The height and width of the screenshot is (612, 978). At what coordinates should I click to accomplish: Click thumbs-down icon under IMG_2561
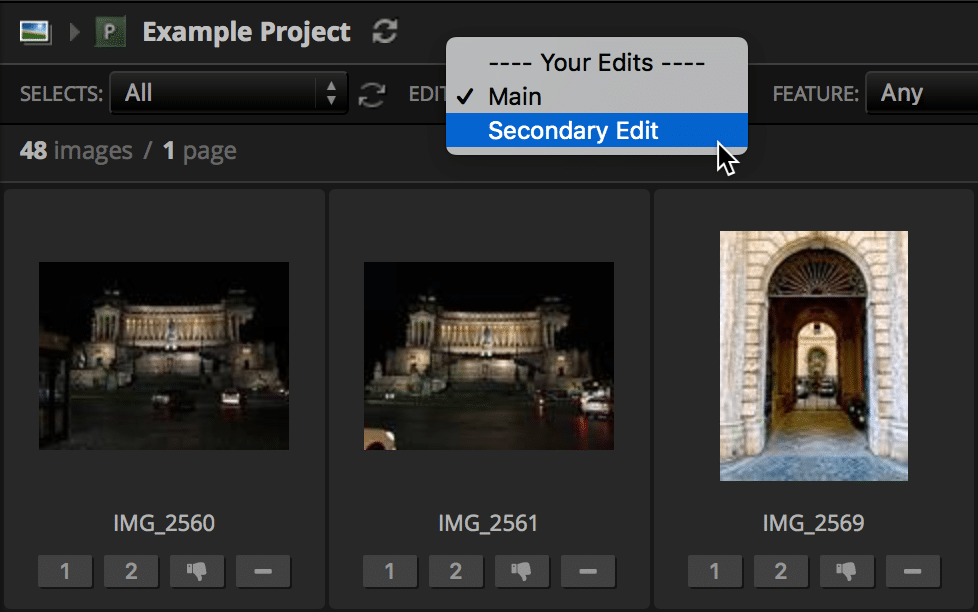[521, 572]
